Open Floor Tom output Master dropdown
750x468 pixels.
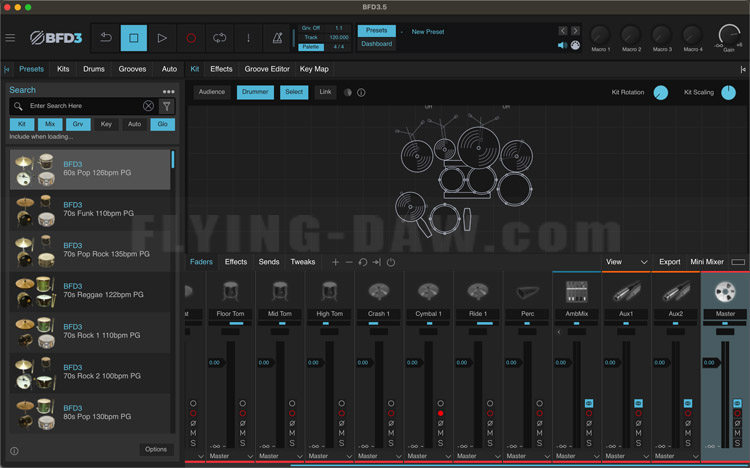(231, 456)
